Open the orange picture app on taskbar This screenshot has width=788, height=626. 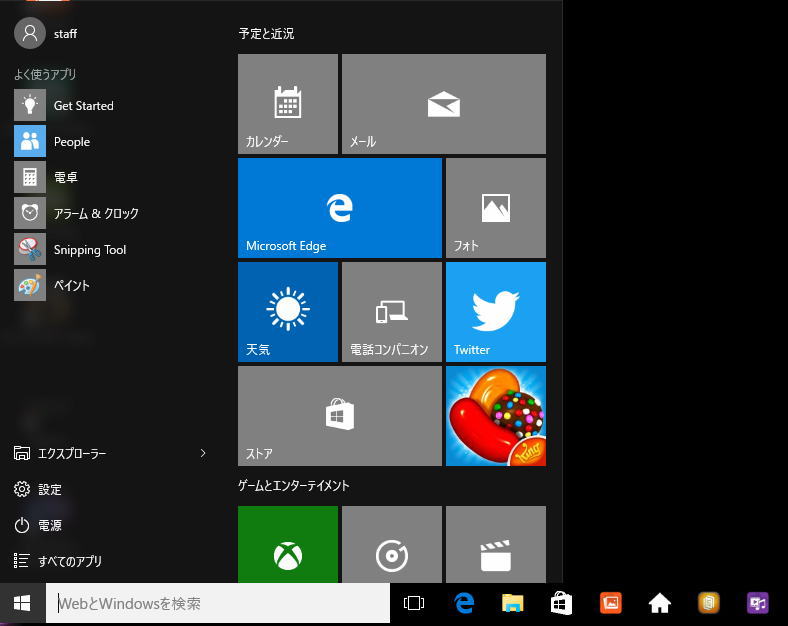[x=611, y=603]
